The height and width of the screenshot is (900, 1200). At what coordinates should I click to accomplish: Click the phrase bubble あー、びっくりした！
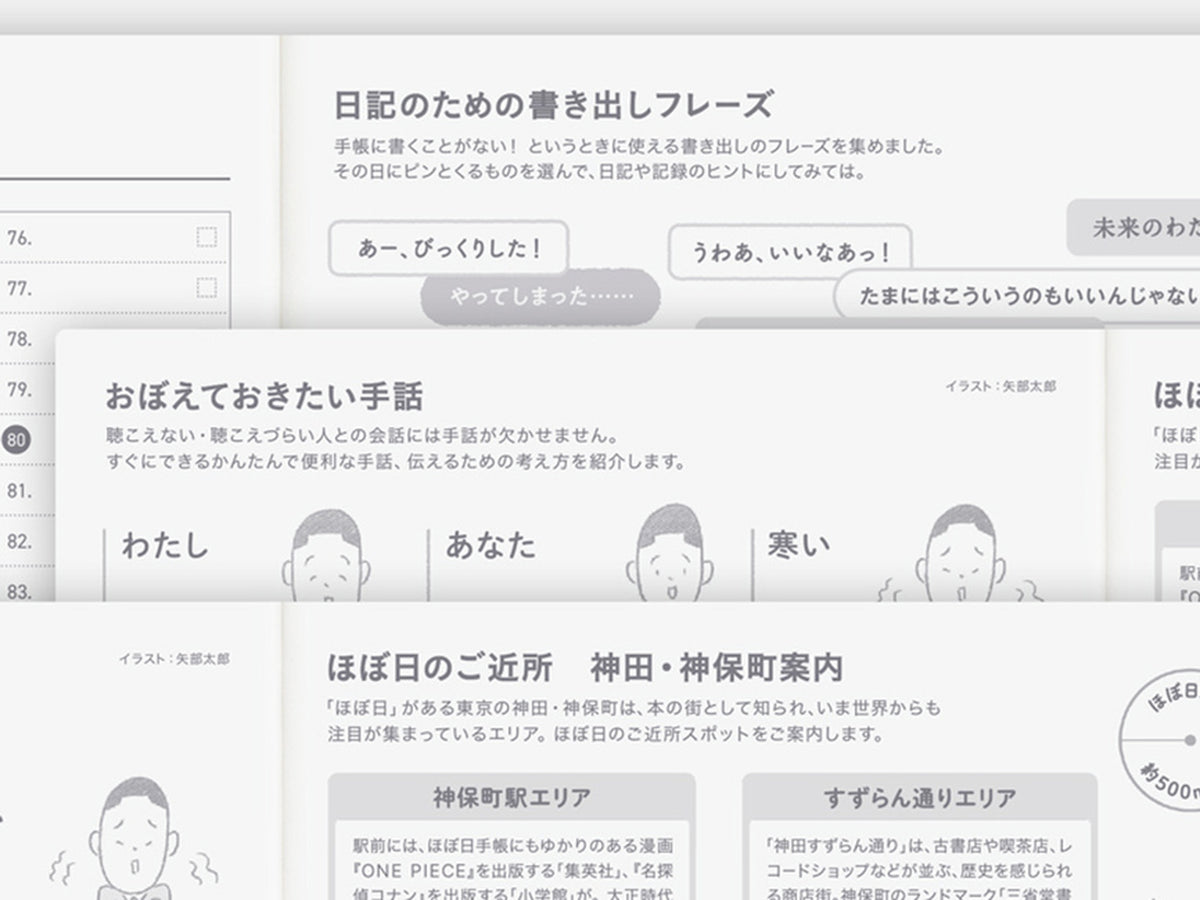point(449,248)
